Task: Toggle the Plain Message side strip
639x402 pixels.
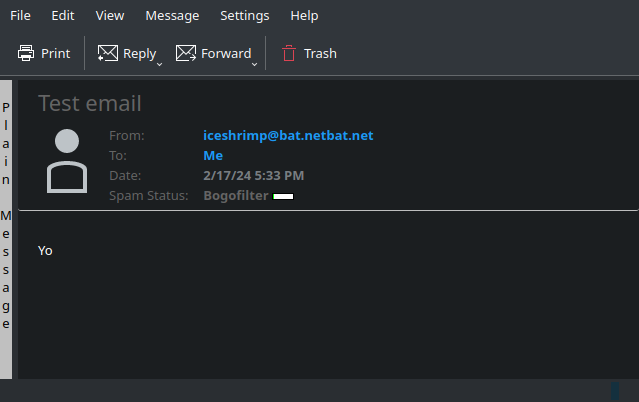Action: [6, 215]
